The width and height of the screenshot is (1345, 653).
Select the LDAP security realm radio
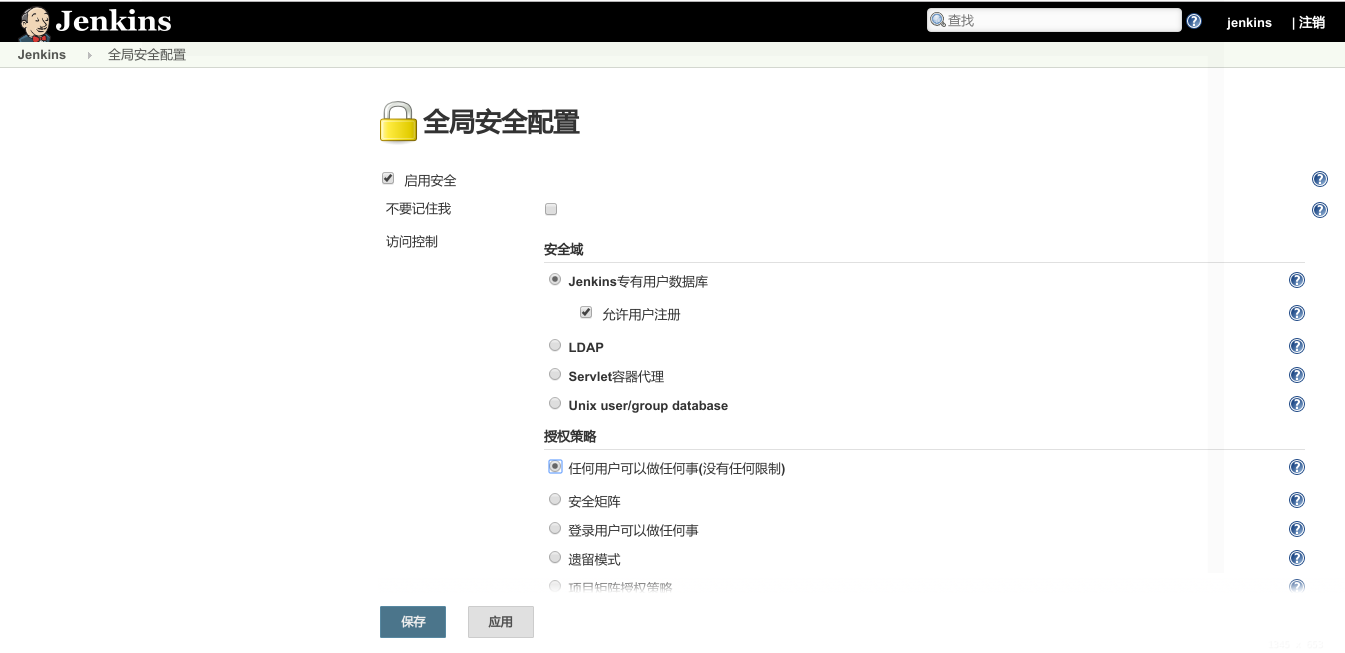click(x=555, y=346)
